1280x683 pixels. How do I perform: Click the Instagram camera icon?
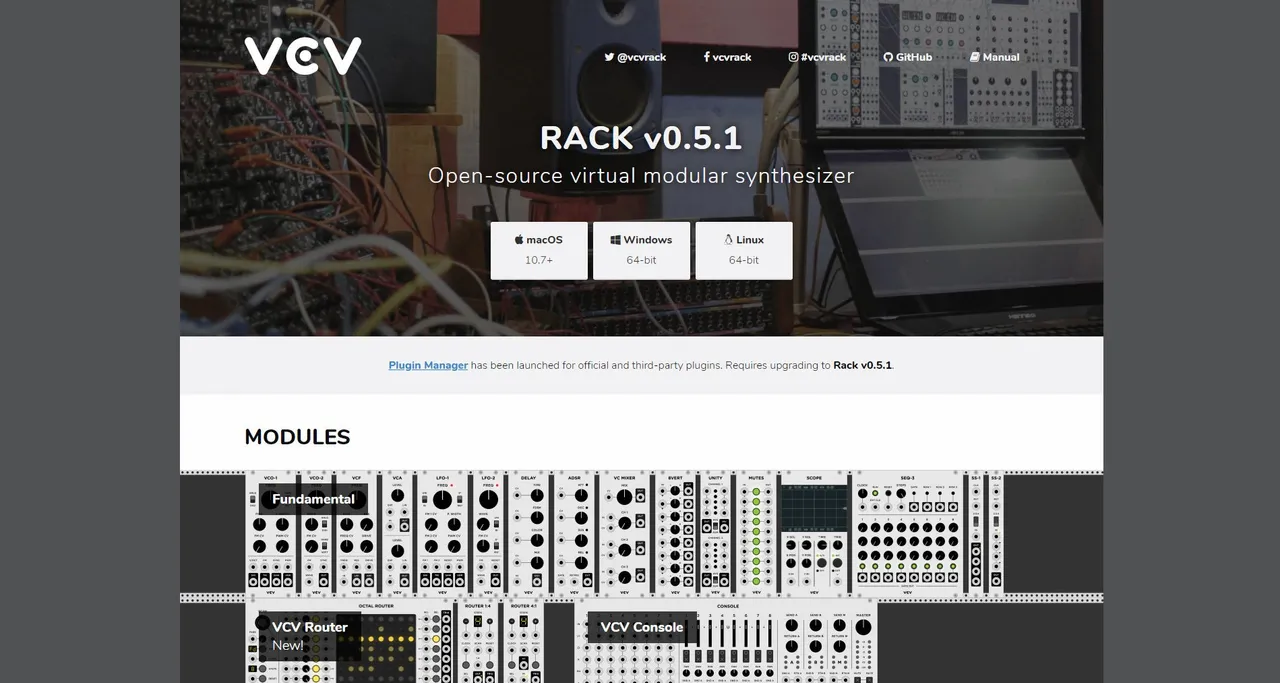coord(793,57)
